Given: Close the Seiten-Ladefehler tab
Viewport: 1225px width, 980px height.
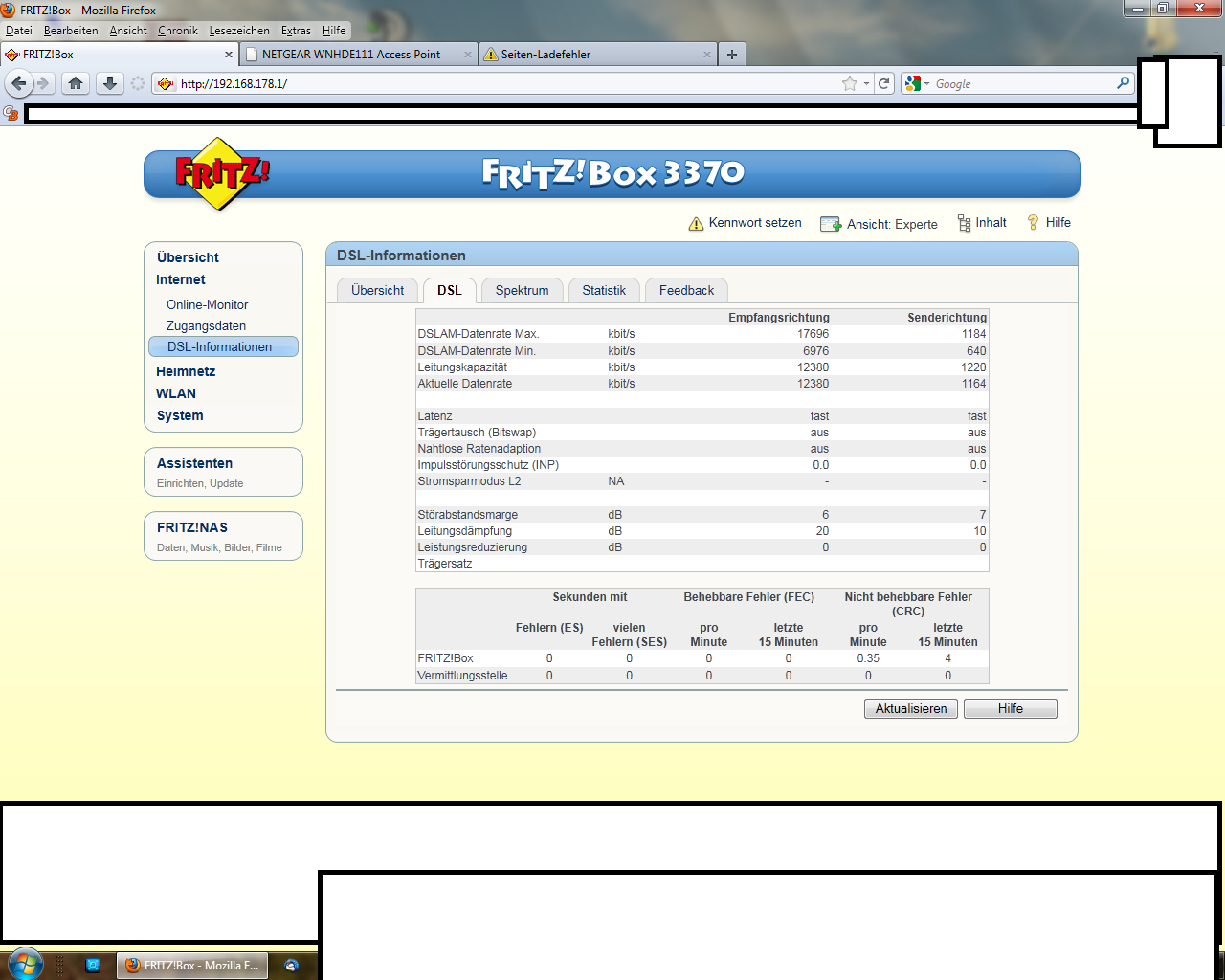Looking at the screenshot, I should click(707, 55).
